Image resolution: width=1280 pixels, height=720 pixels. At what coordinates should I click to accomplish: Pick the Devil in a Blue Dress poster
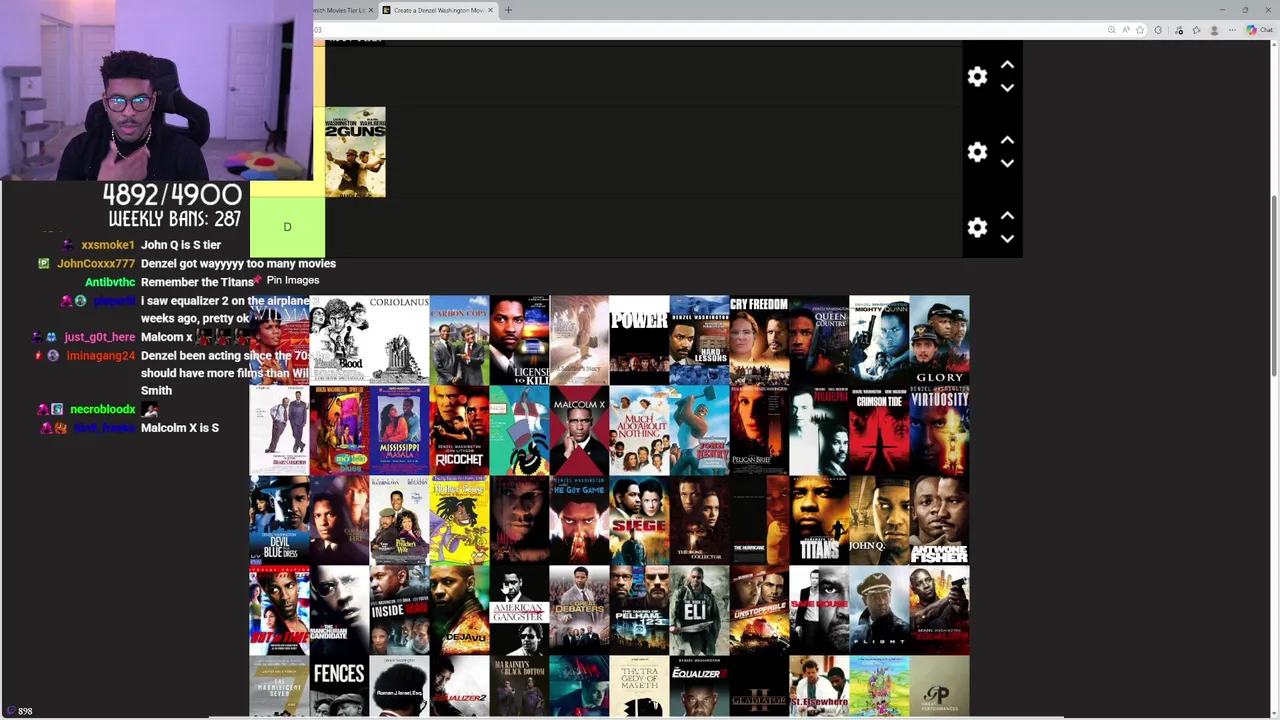(279, 520)
